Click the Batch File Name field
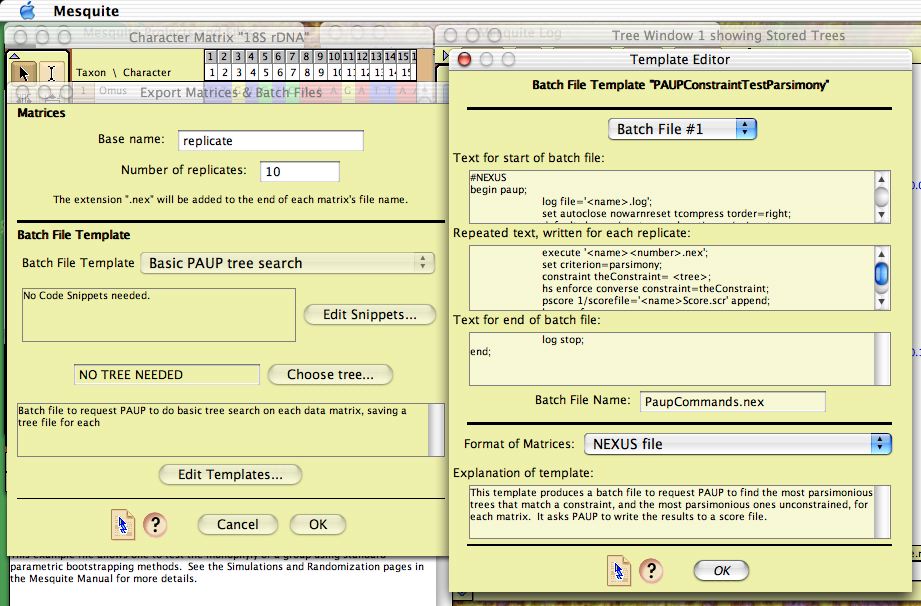The height and width of the screenshot is (606, 921). [732, 402]
